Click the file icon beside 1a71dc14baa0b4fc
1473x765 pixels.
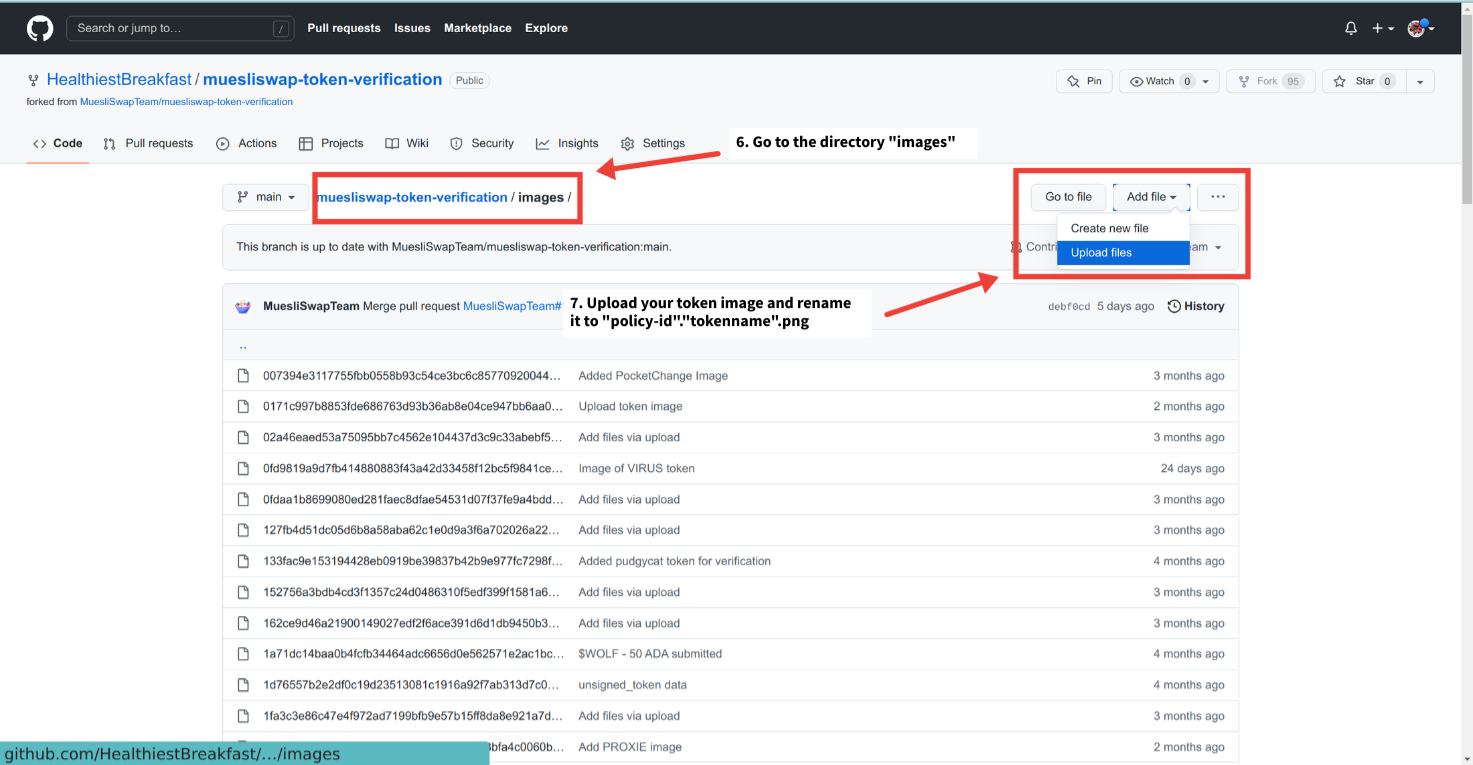(243, 654)
